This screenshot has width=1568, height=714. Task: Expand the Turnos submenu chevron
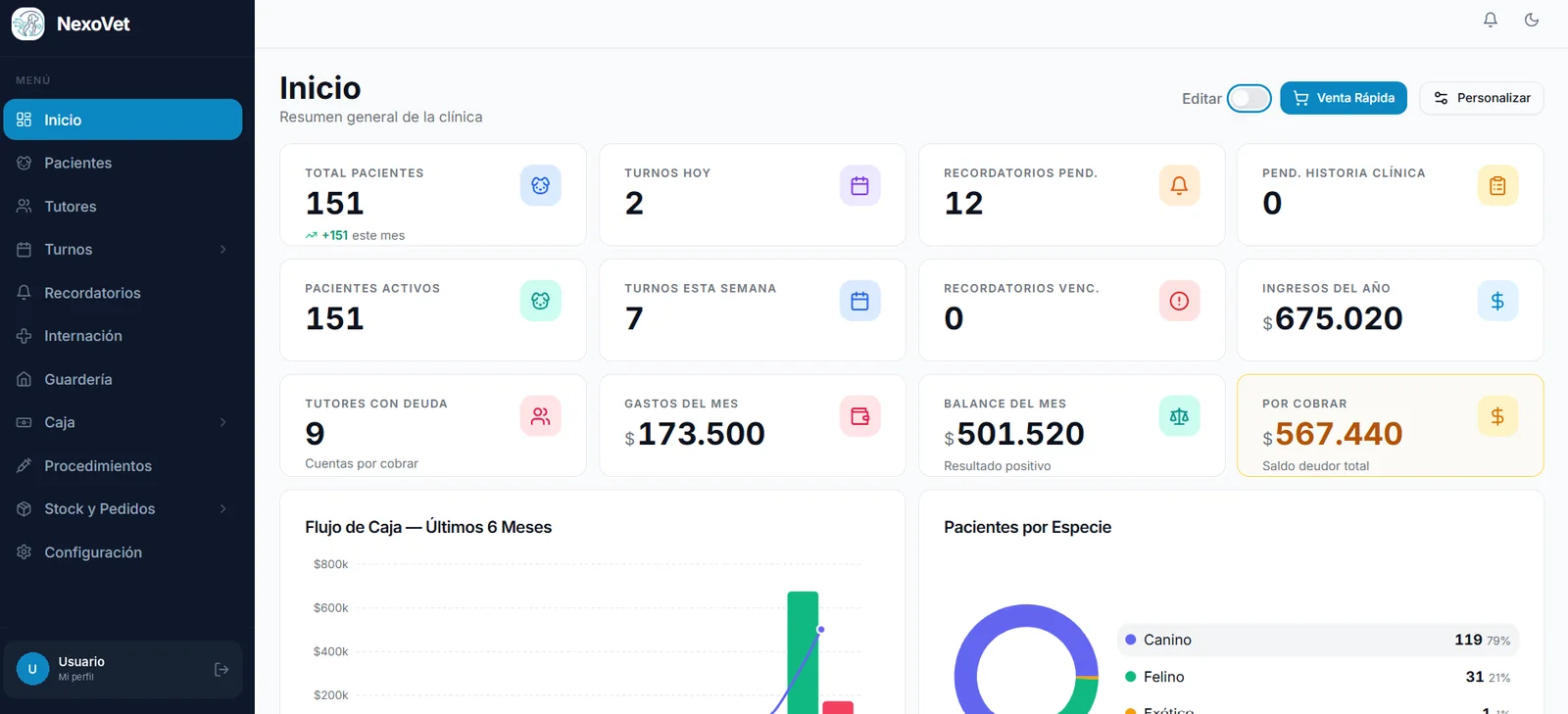tap(222, 250)
